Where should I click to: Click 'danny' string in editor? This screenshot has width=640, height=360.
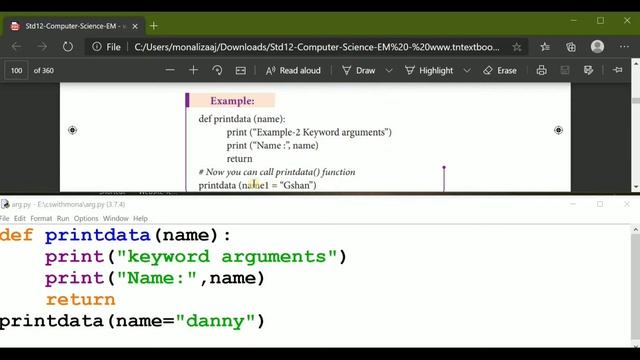pos(216,321)
